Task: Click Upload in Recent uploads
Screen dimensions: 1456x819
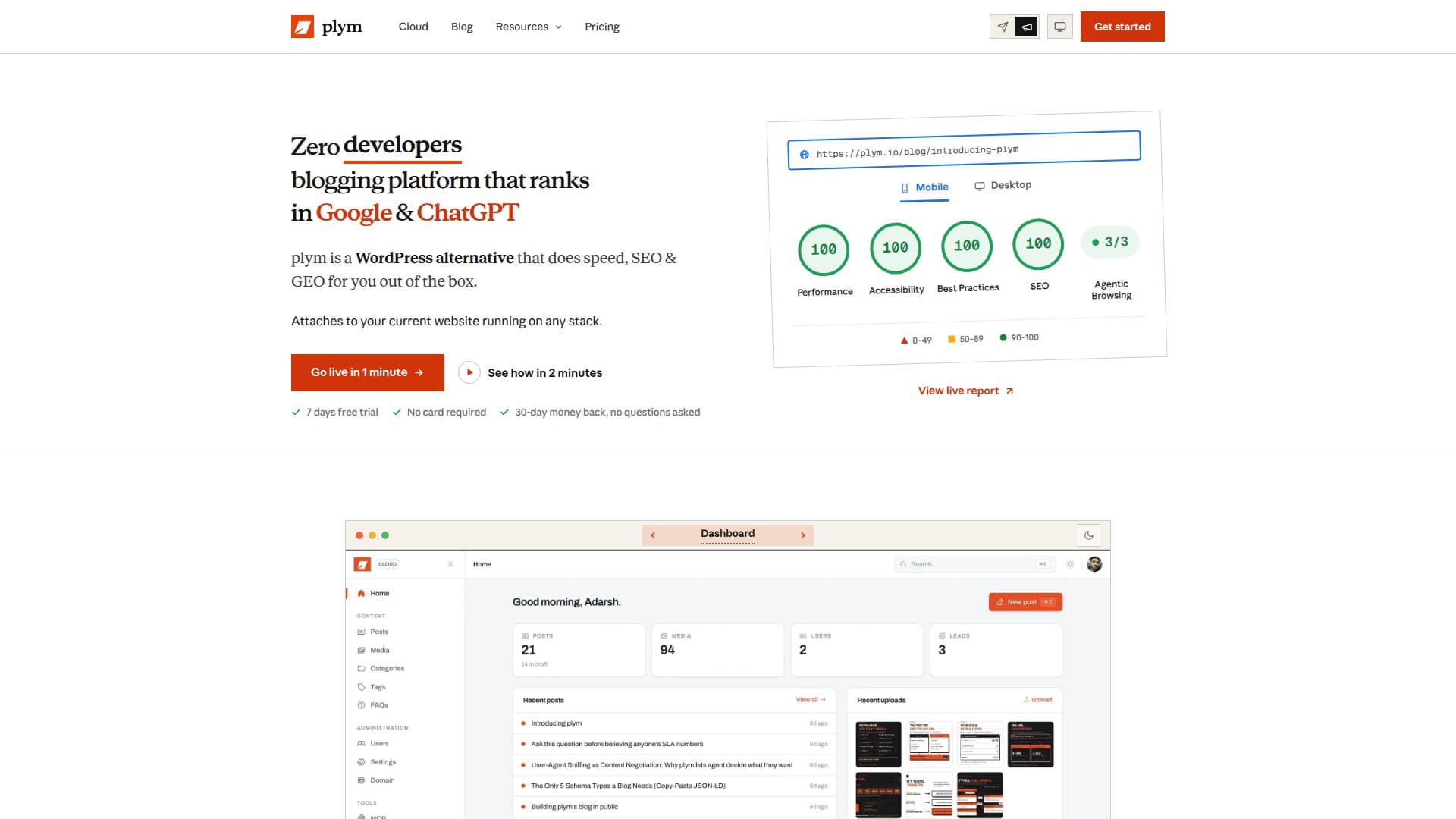Action: [x=1037, y=700]
